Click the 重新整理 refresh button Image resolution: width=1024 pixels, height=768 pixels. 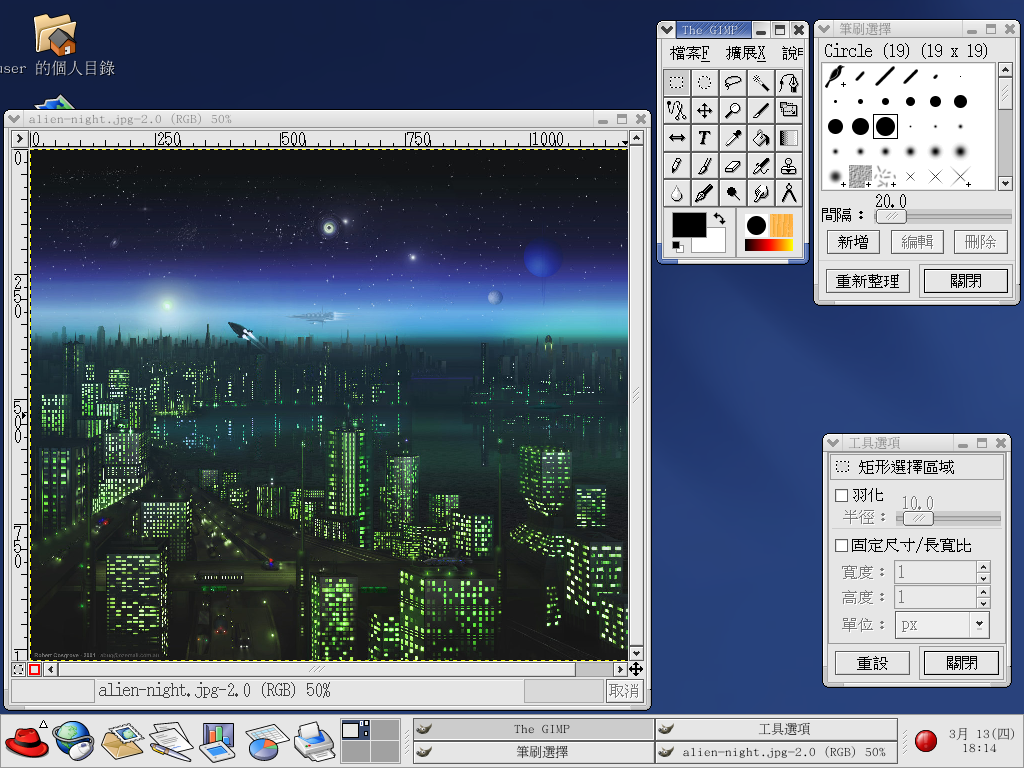point(868,281)
